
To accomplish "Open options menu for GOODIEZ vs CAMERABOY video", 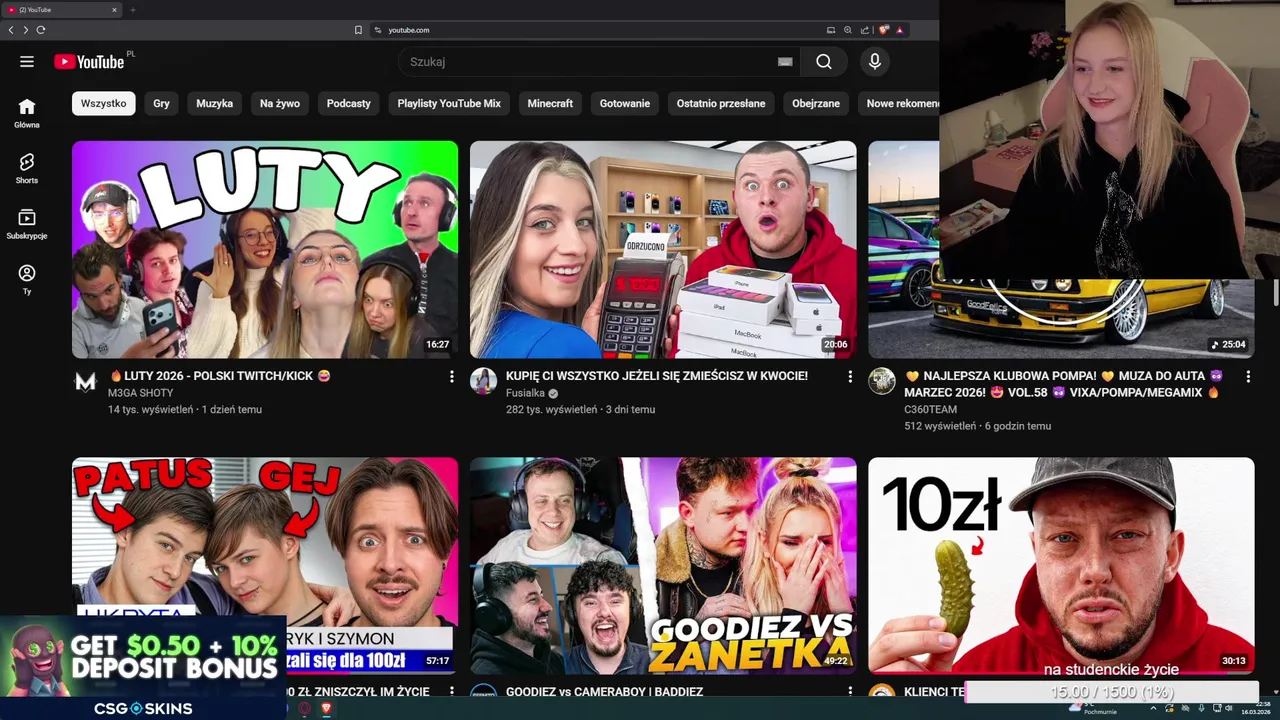I will [x=850, y=692].
